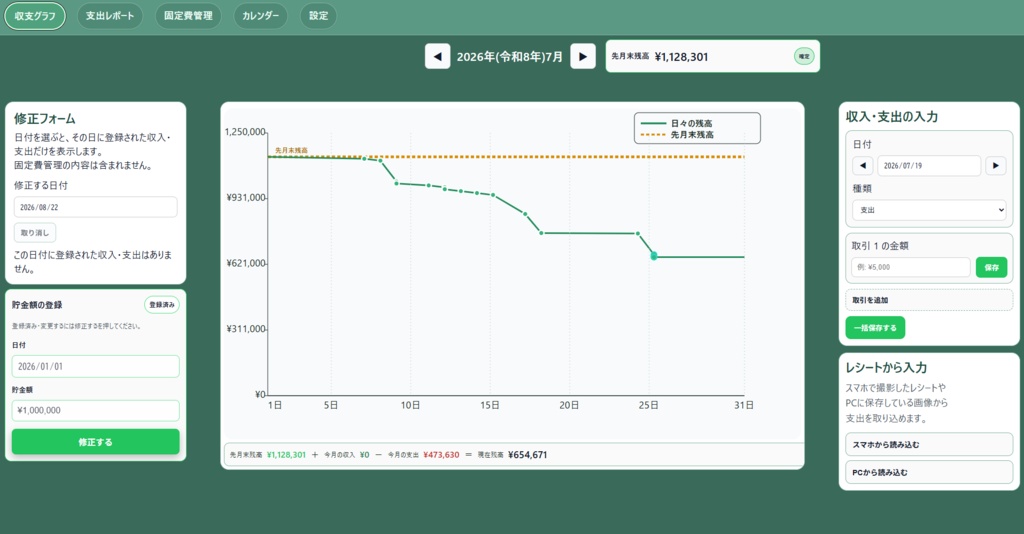Focus the 取引 1 の金額 amount field

pyautogui.click(x=910, y=267)
